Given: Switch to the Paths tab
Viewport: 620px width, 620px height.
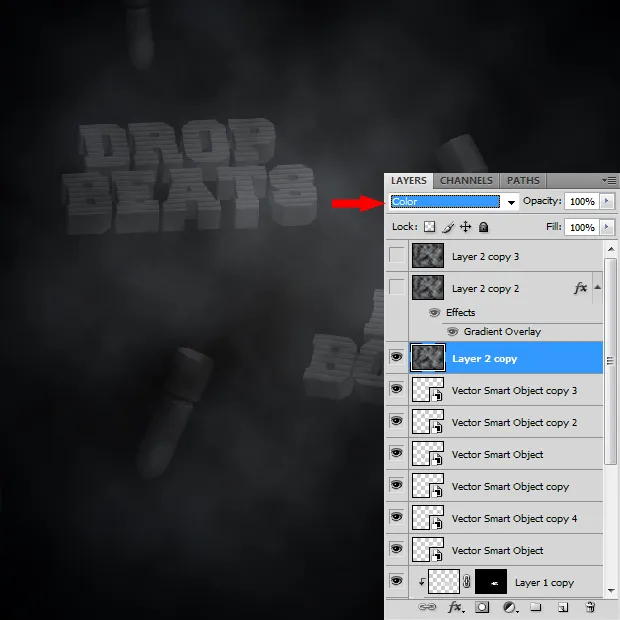Looking at the screenshot, I should 523,181.
